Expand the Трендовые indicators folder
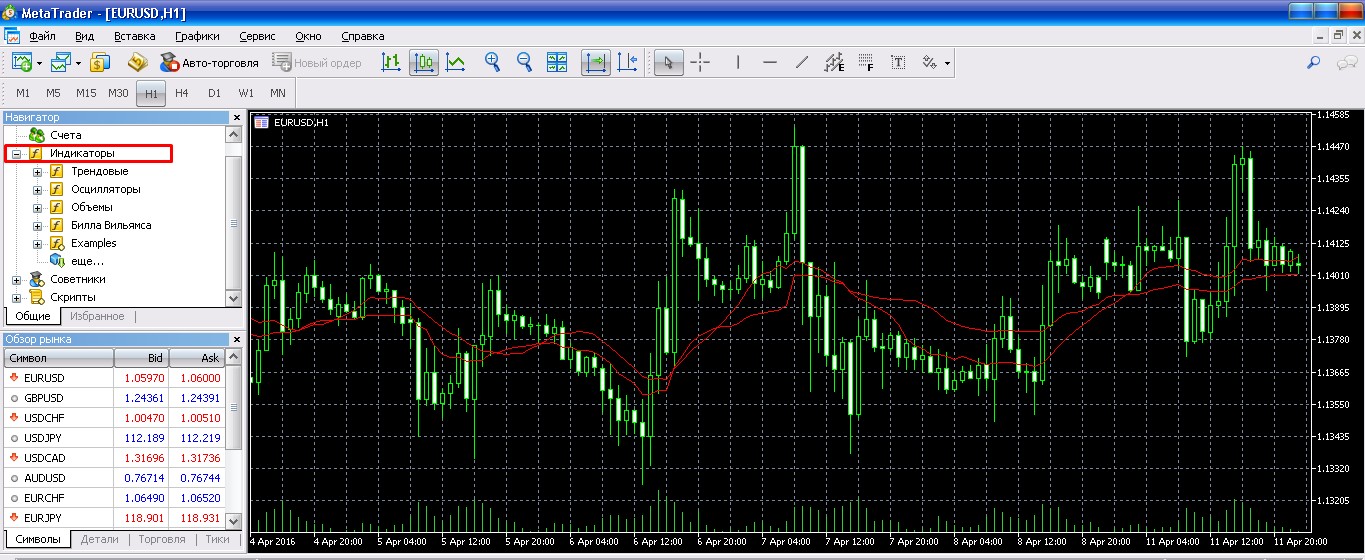This screenshot has height=560, width=1365. click(38, 172)
